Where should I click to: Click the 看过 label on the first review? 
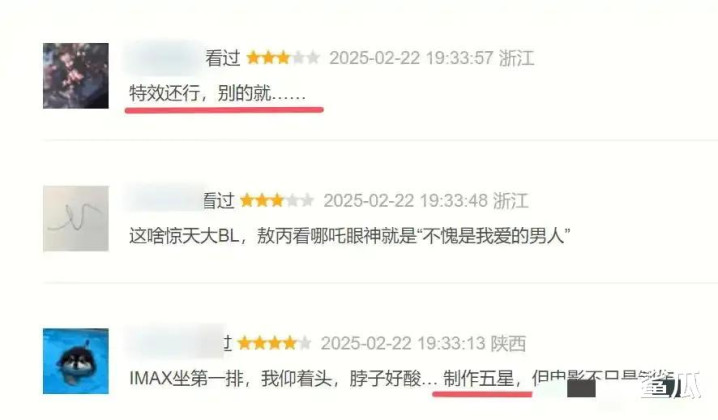click(x=223, y=58)
